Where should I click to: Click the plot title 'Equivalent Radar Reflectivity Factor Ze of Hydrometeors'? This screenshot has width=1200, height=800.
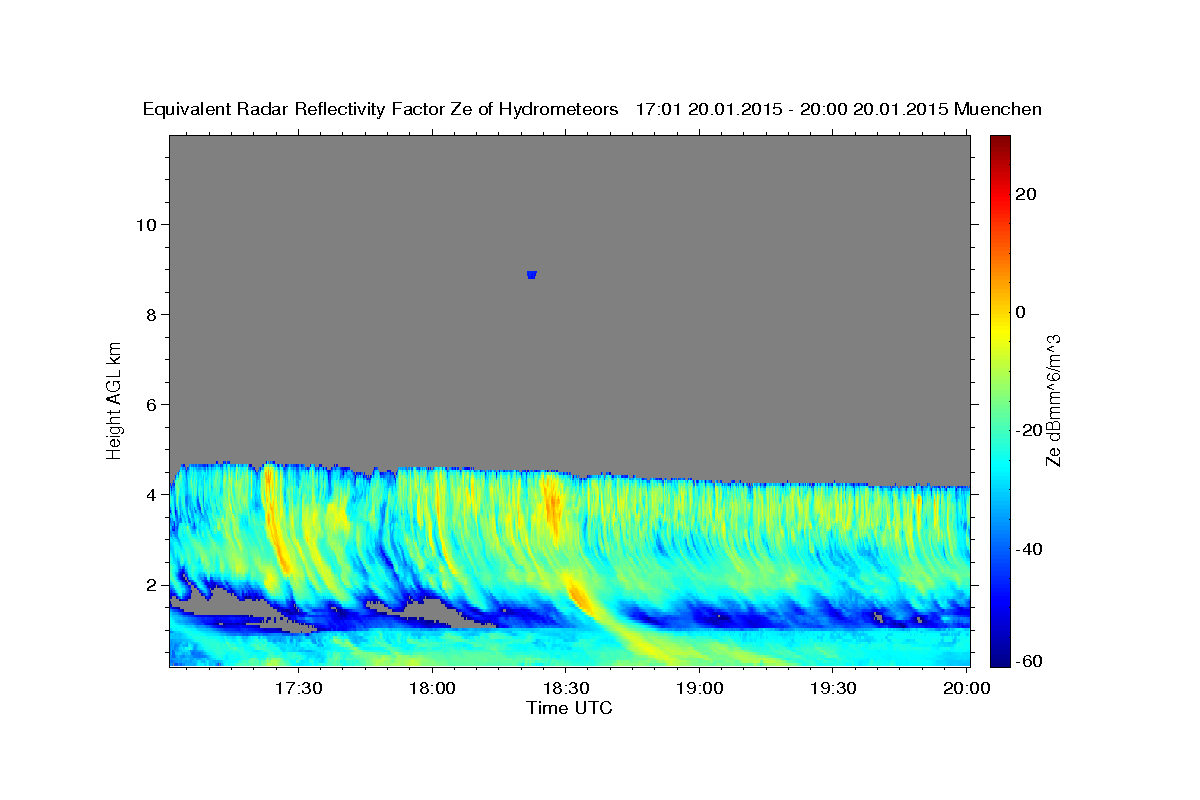(381, 109)
